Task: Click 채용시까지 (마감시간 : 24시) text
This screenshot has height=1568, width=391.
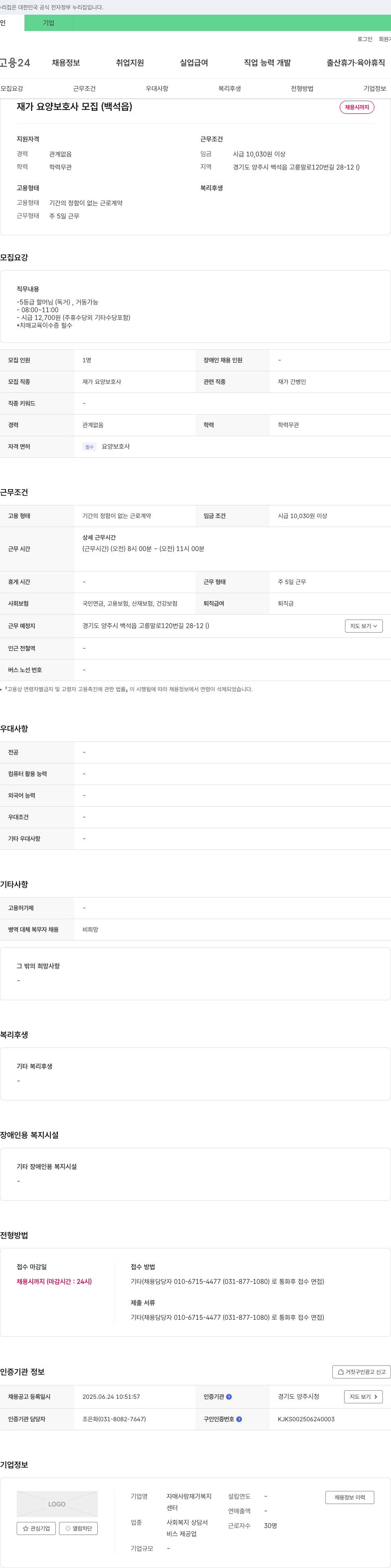Action: (x=54, y=1281)
